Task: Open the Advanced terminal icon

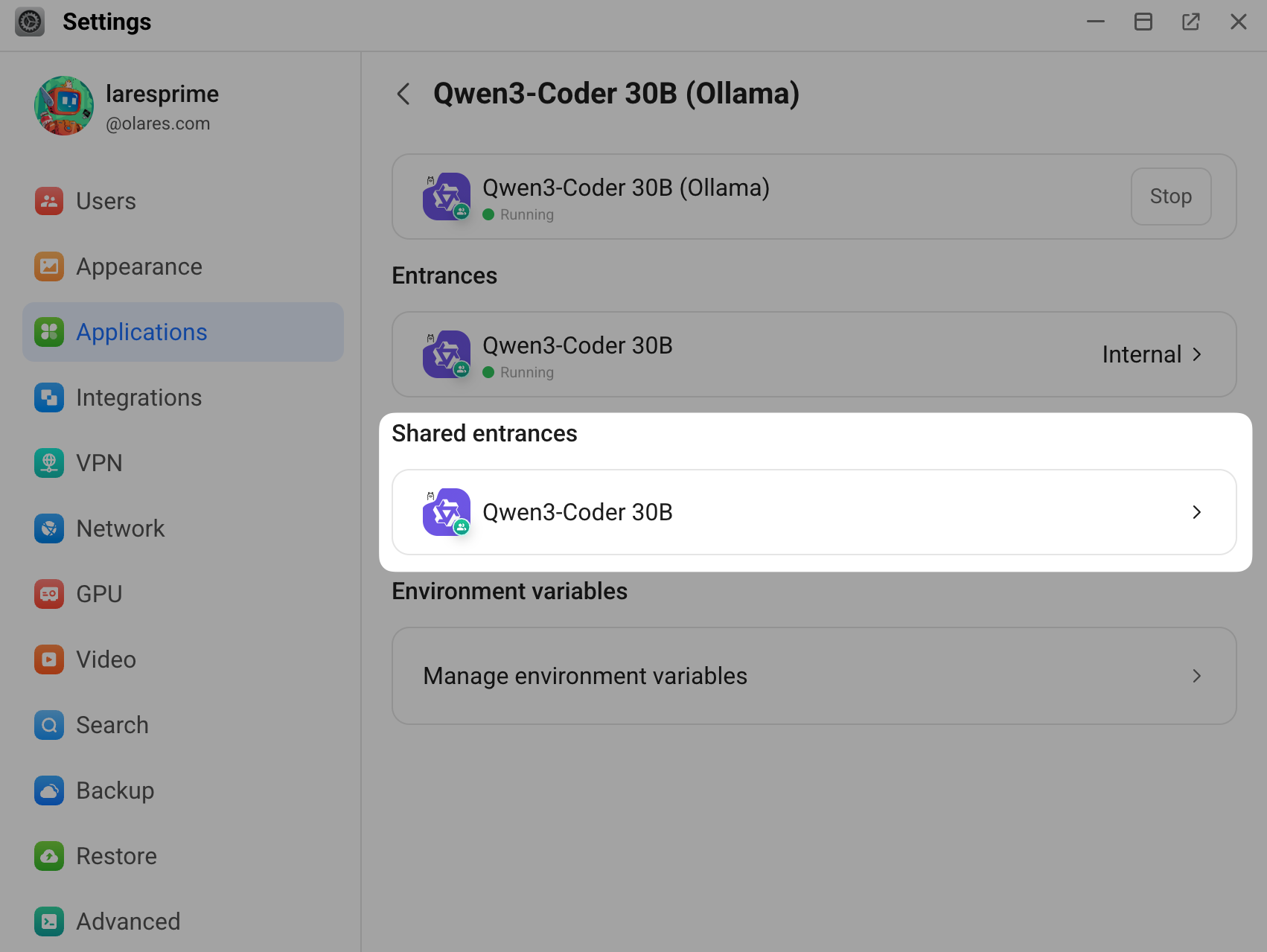Action: (49, 921)
